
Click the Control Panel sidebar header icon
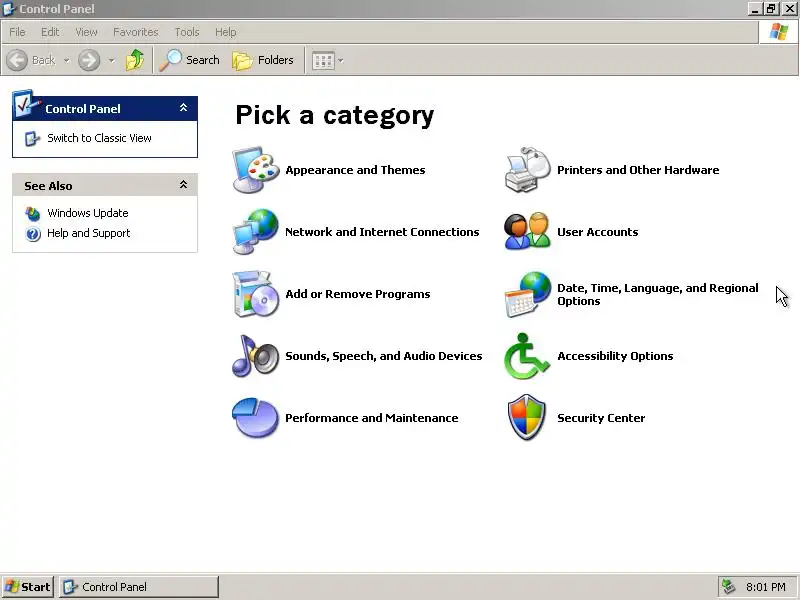click(x=26, y=104)
